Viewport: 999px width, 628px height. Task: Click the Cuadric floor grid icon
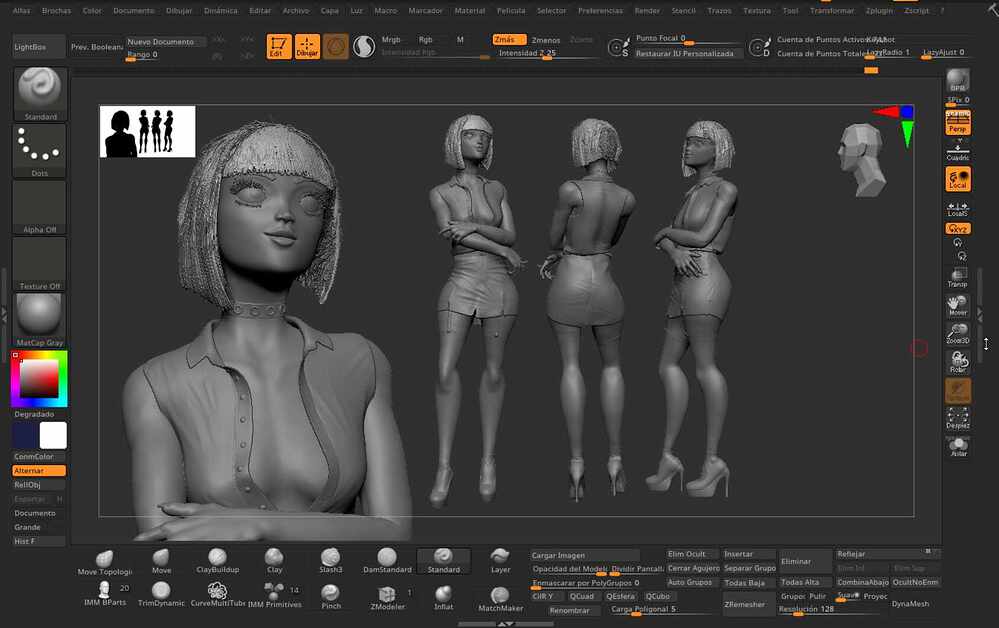pos(958,150)
